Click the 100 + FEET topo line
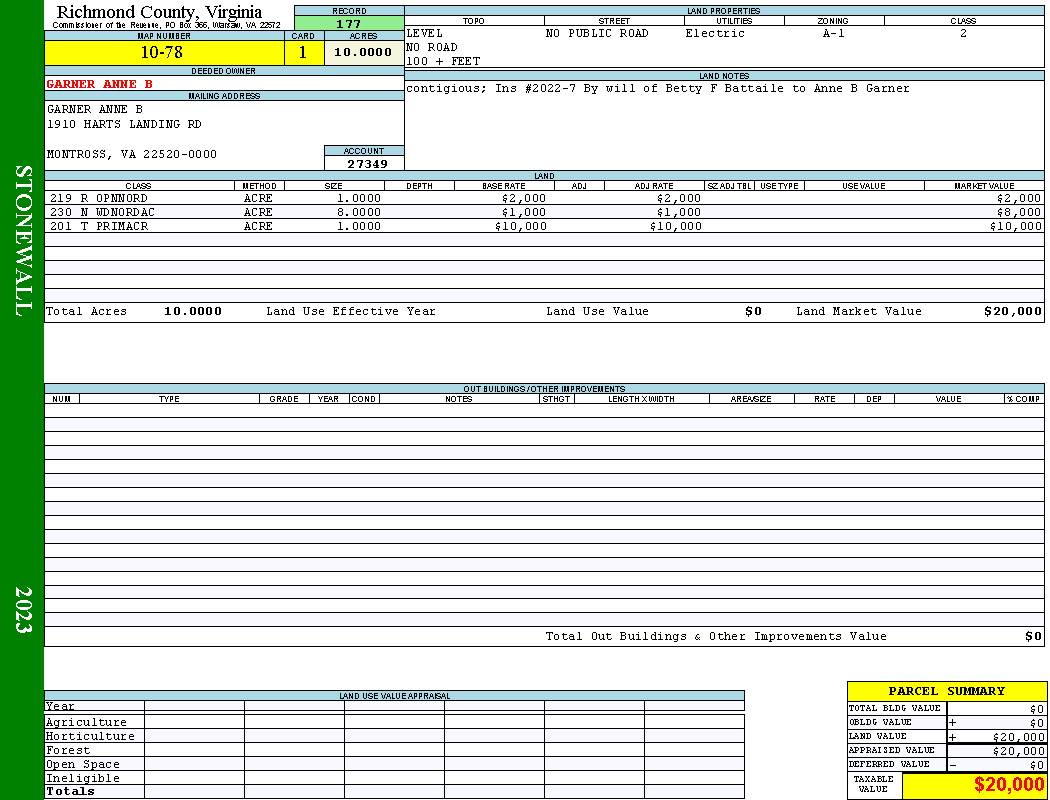The image size is (1050, 800). [x=443, y=61]
